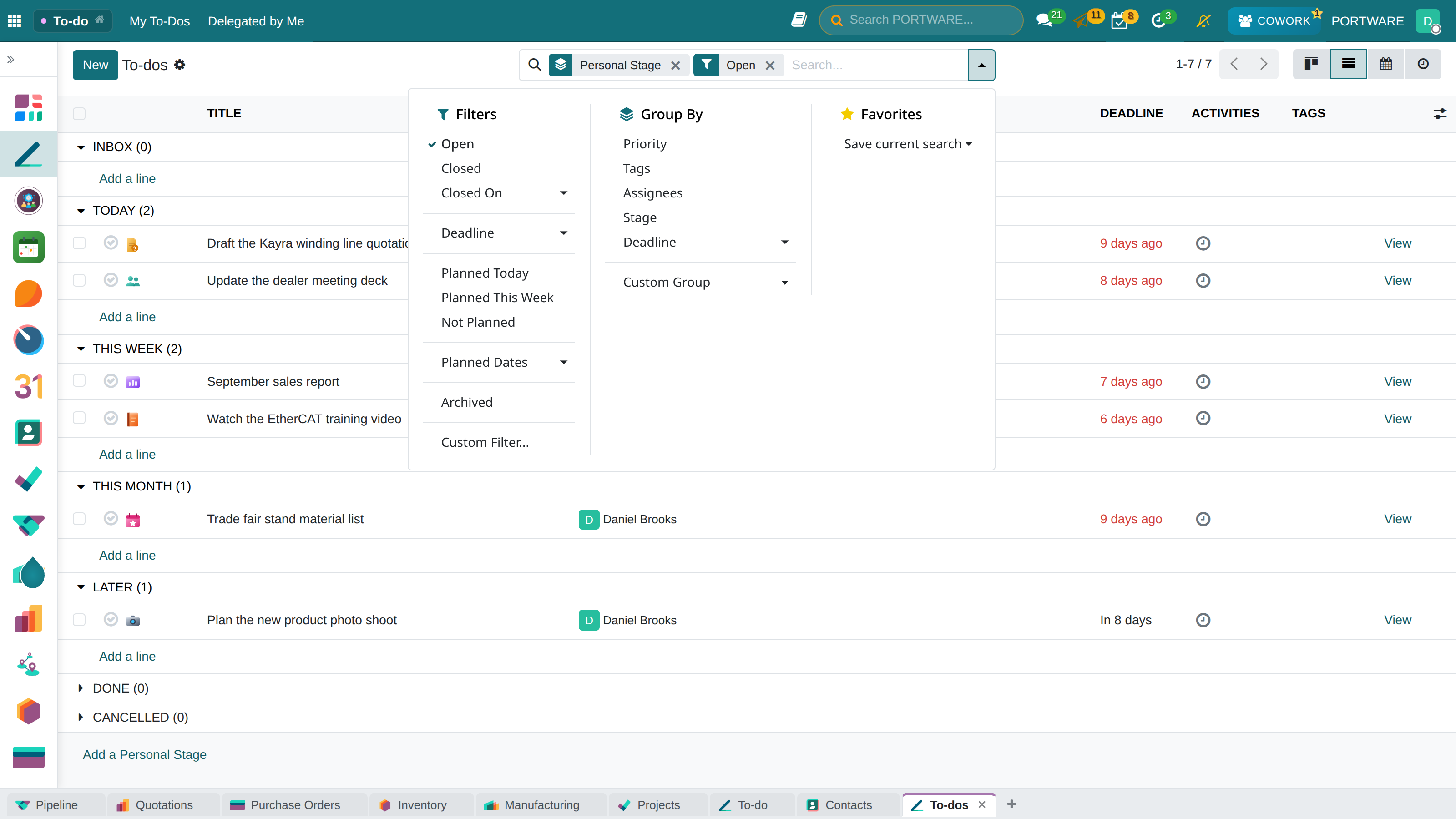Viewport: 1456px width, 819px height.
Task: Remove the Personal Stage facet
Action: tap(675, 66)
